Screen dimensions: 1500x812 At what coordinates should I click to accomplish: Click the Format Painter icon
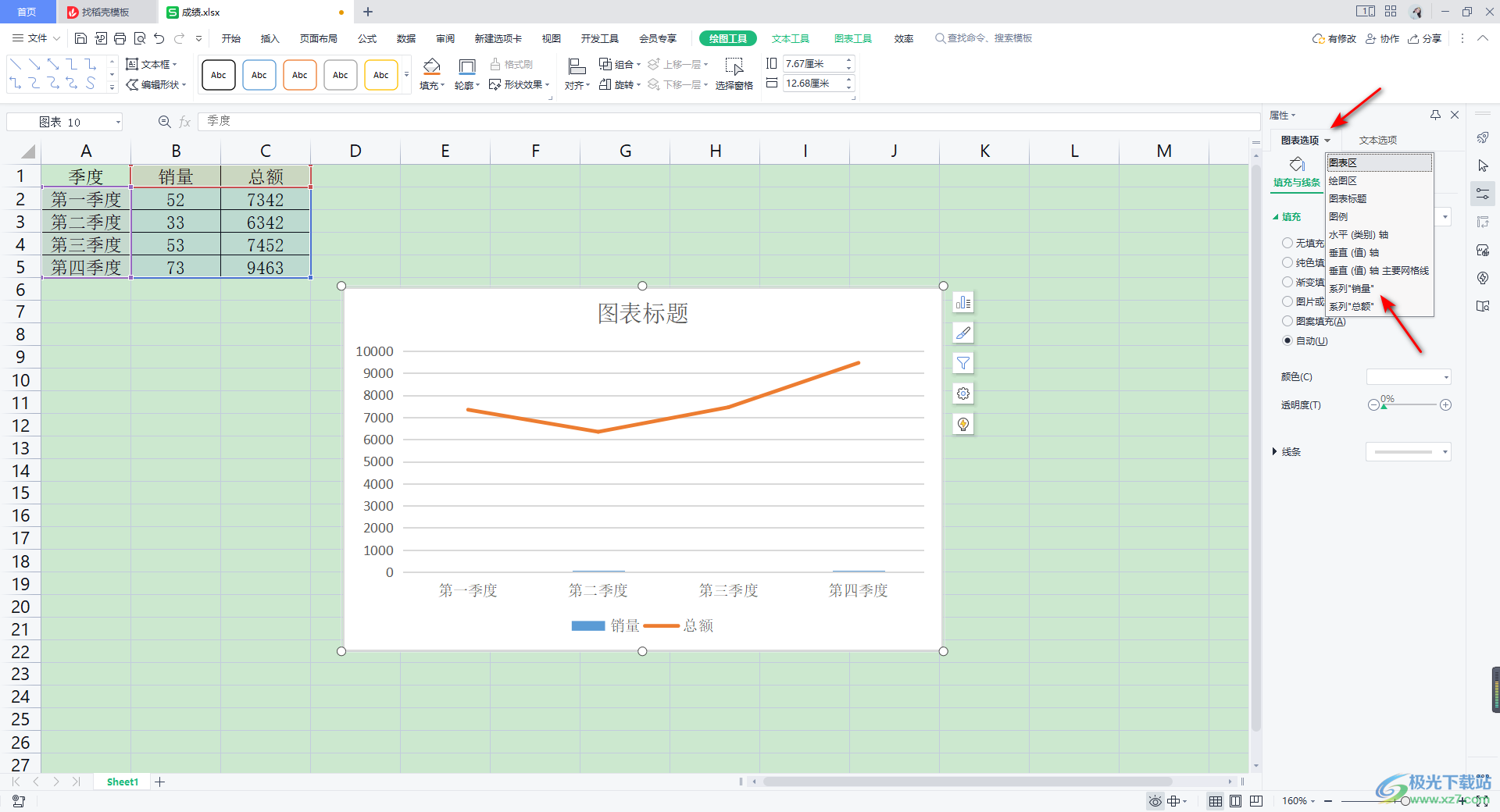[x=512, y=64]
